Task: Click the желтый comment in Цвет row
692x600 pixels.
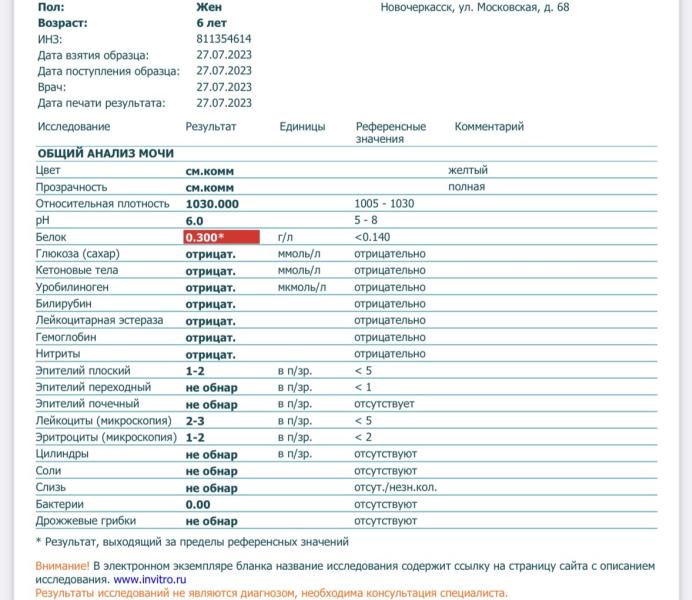Action: coord(467,170)
